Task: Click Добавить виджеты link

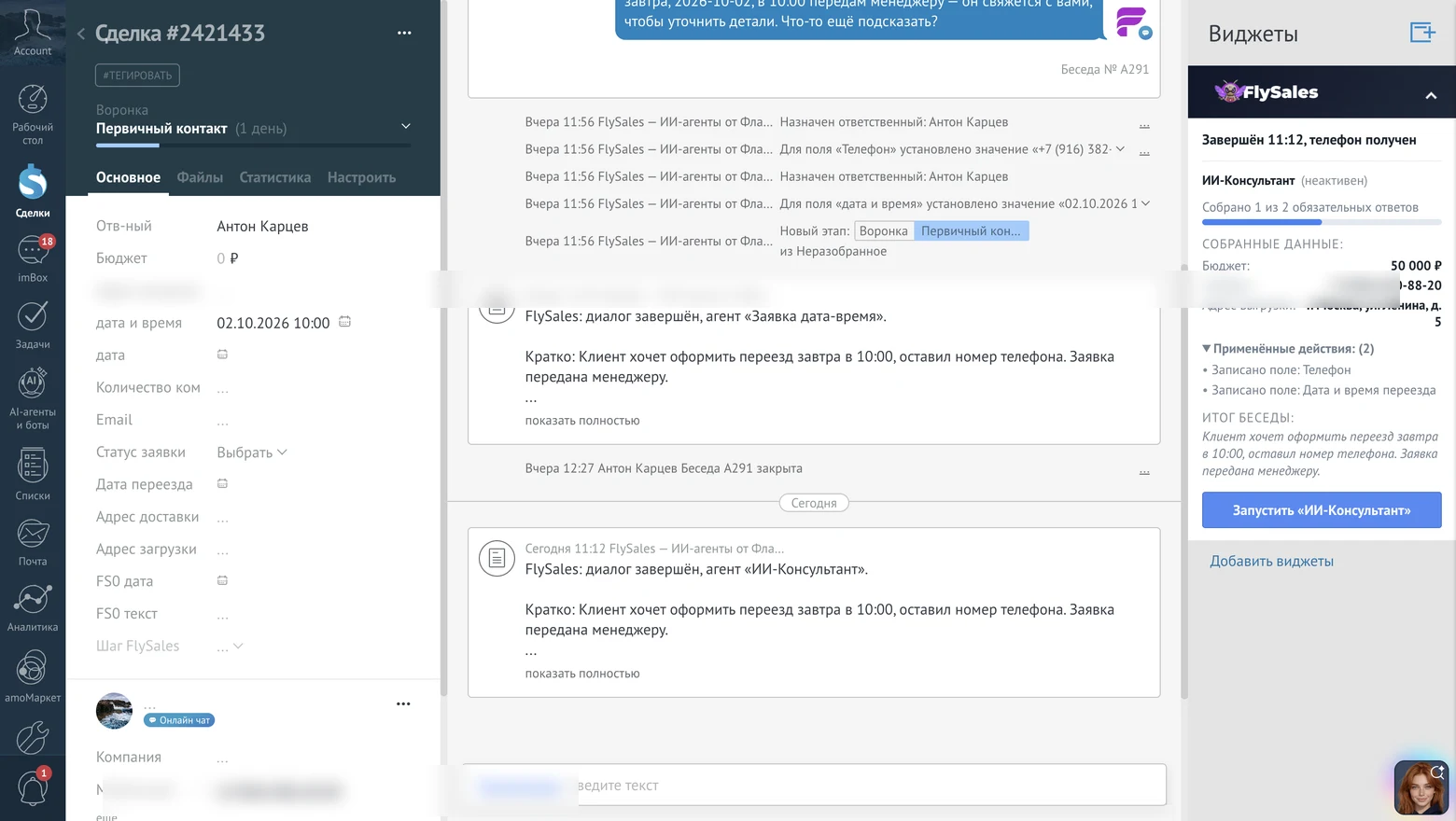Action: pos(1271,561)
